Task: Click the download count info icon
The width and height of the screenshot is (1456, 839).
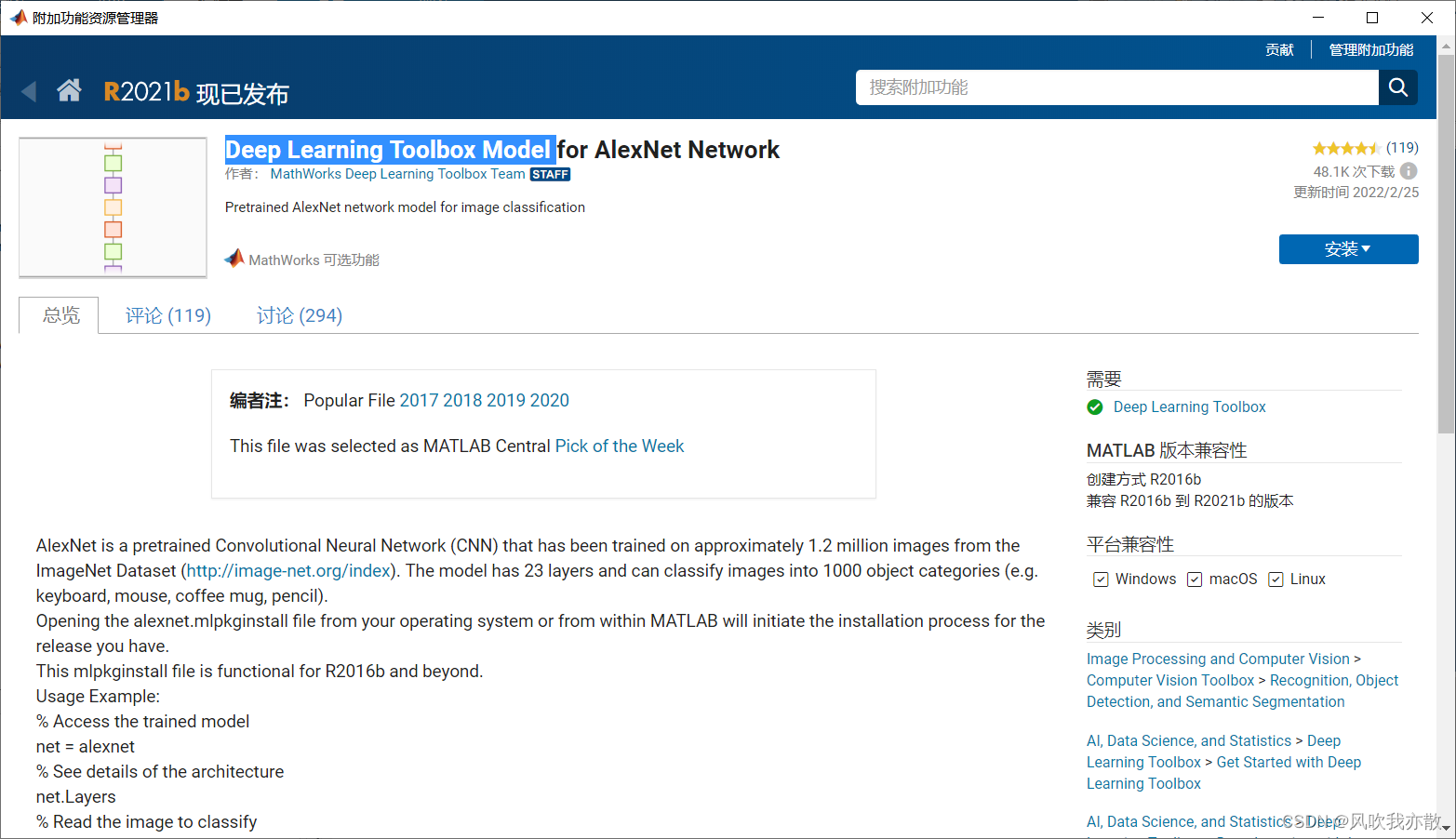Action: click(x=1409, y=171)
